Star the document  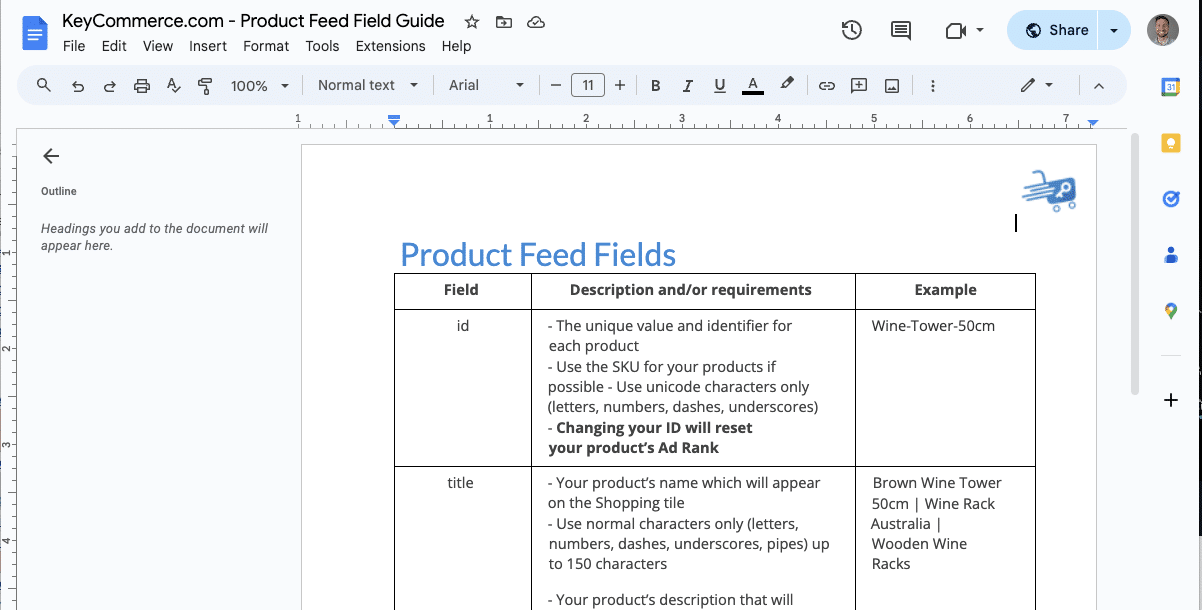(470, 21)
